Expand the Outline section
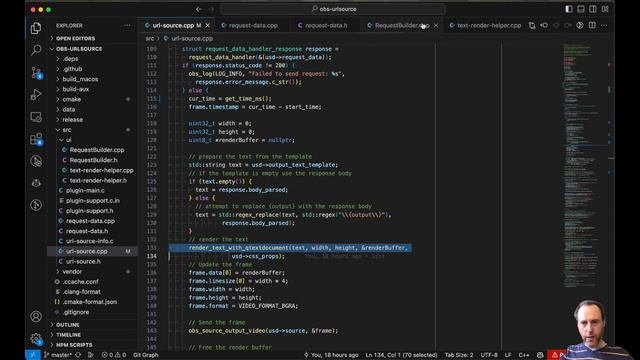The height and width of the screenshot is (360, 640). [67, 325]
